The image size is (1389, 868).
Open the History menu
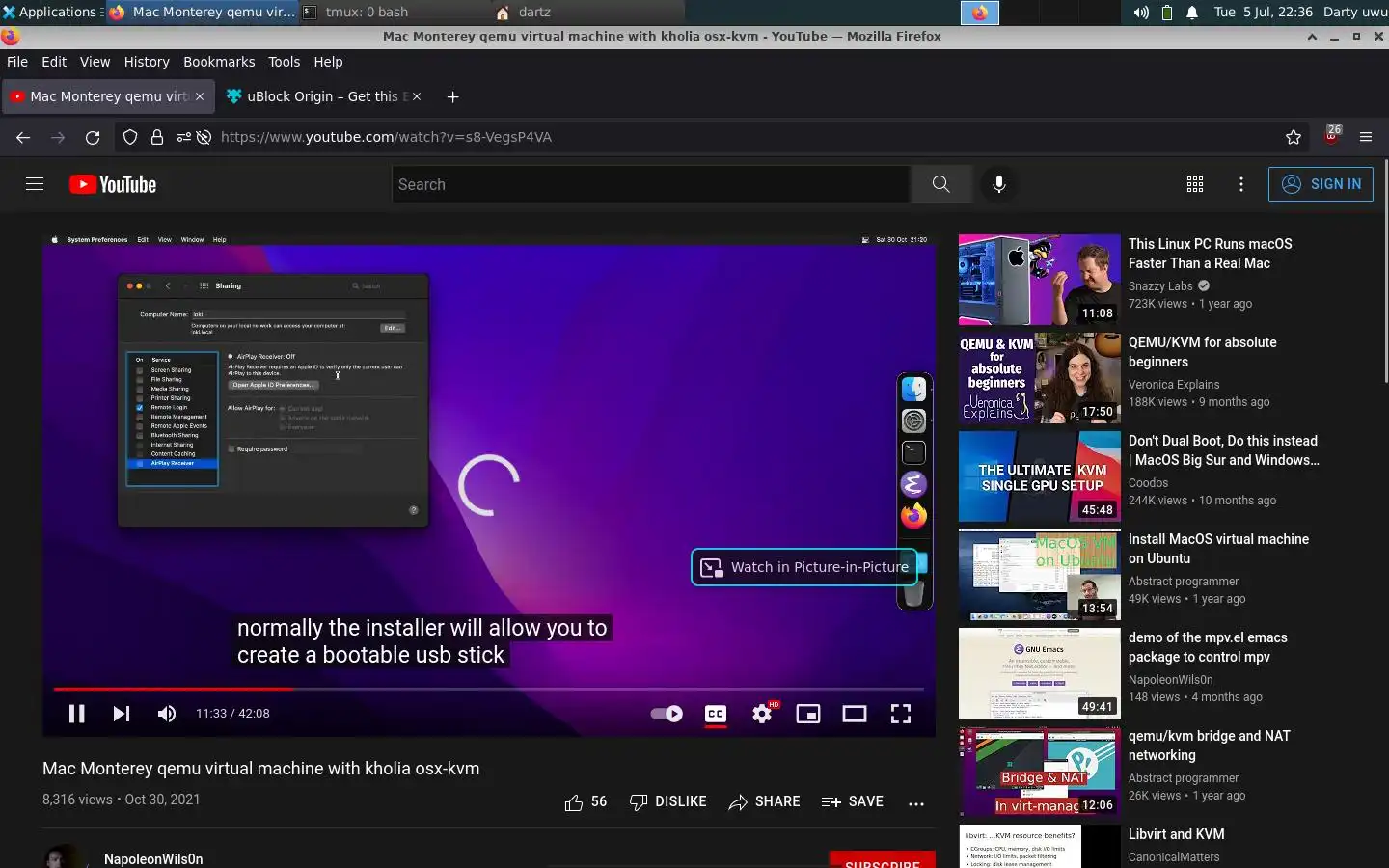pyautogui.click(x=147, y=62)
